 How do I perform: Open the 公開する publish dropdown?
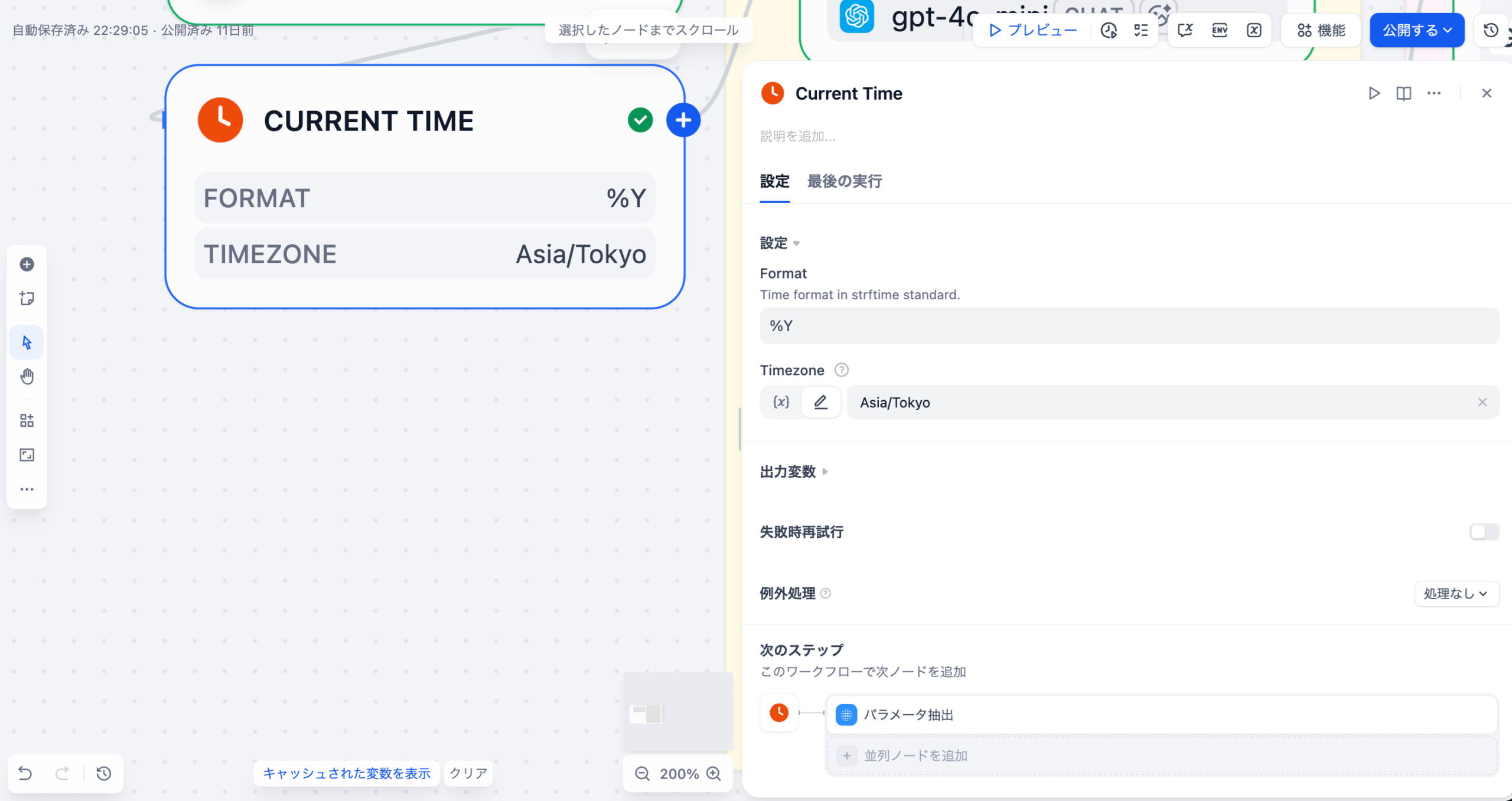pyautogui.click(x=1416, y=30)
